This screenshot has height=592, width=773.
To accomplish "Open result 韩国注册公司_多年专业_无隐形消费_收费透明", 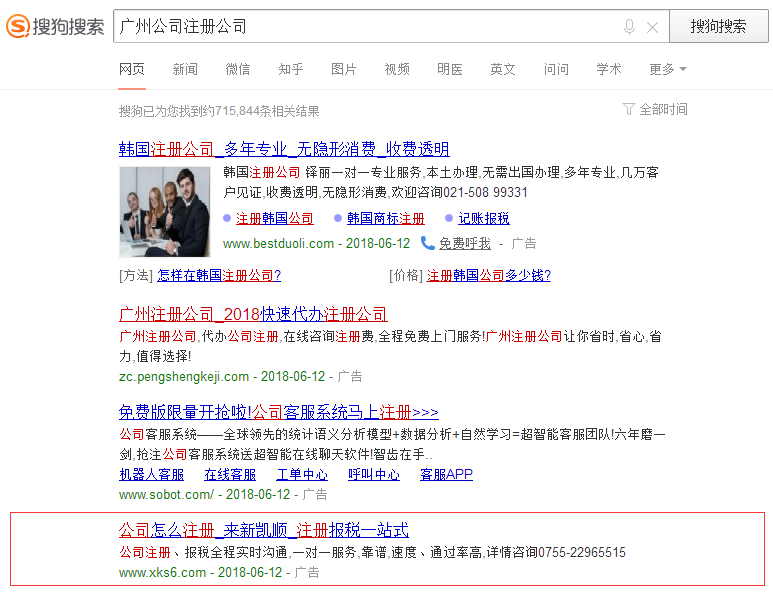I will [284, 149].
